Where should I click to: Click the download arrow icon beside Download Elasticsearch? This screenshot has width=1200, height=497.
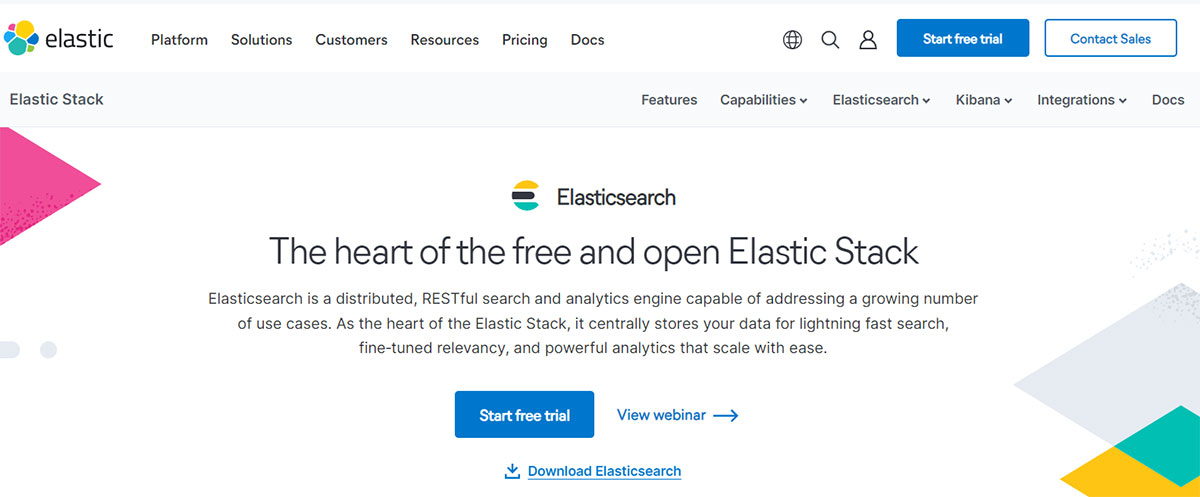click(x=513, y=471)
